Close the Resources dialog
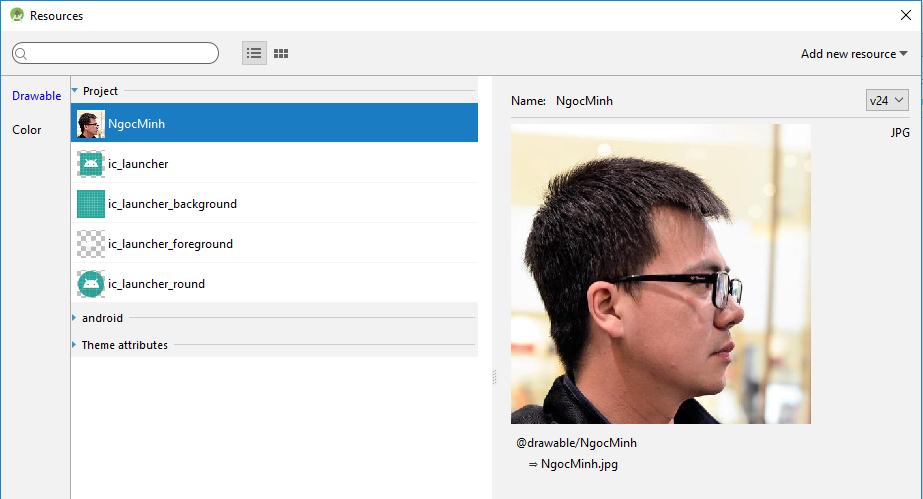Image resolution: width=923 pixels, height=499 pixels. pyautogui.click(x=905, y=15)
